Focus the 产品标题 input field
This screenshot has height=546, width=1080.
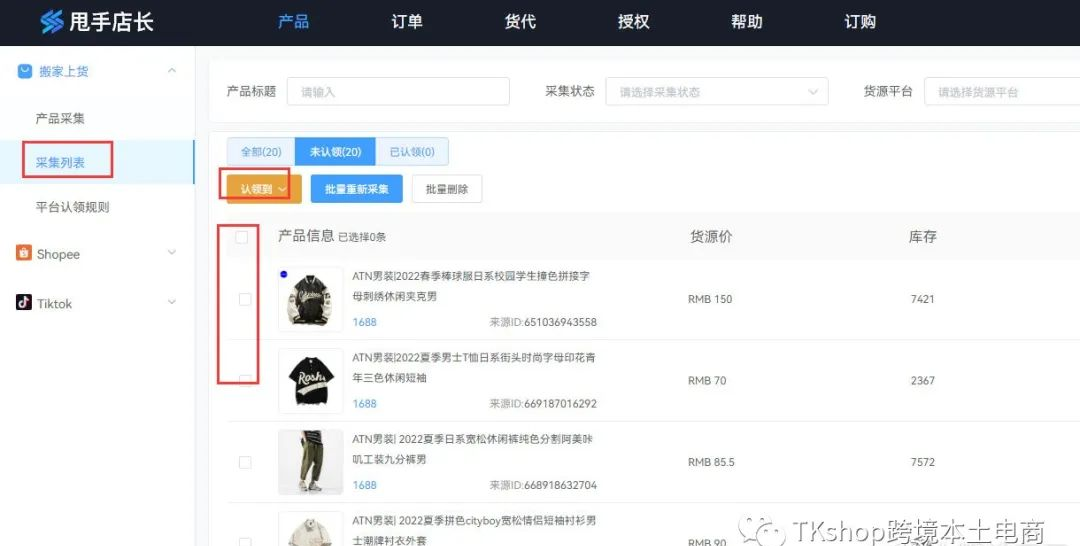pyautogui.click(x=398, y=92)
